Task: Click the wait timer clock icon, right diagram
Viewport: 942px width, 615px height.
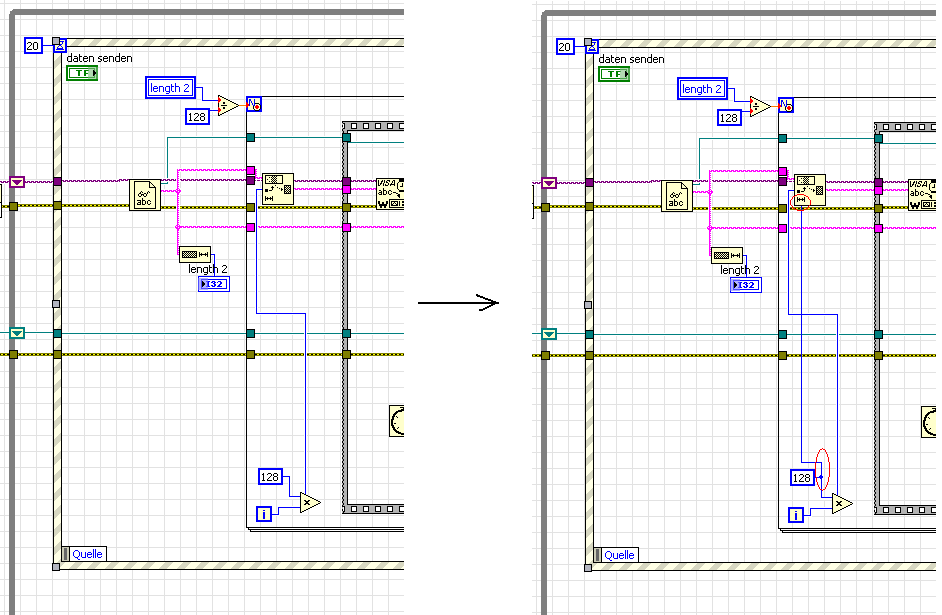Action: [929, 422]
